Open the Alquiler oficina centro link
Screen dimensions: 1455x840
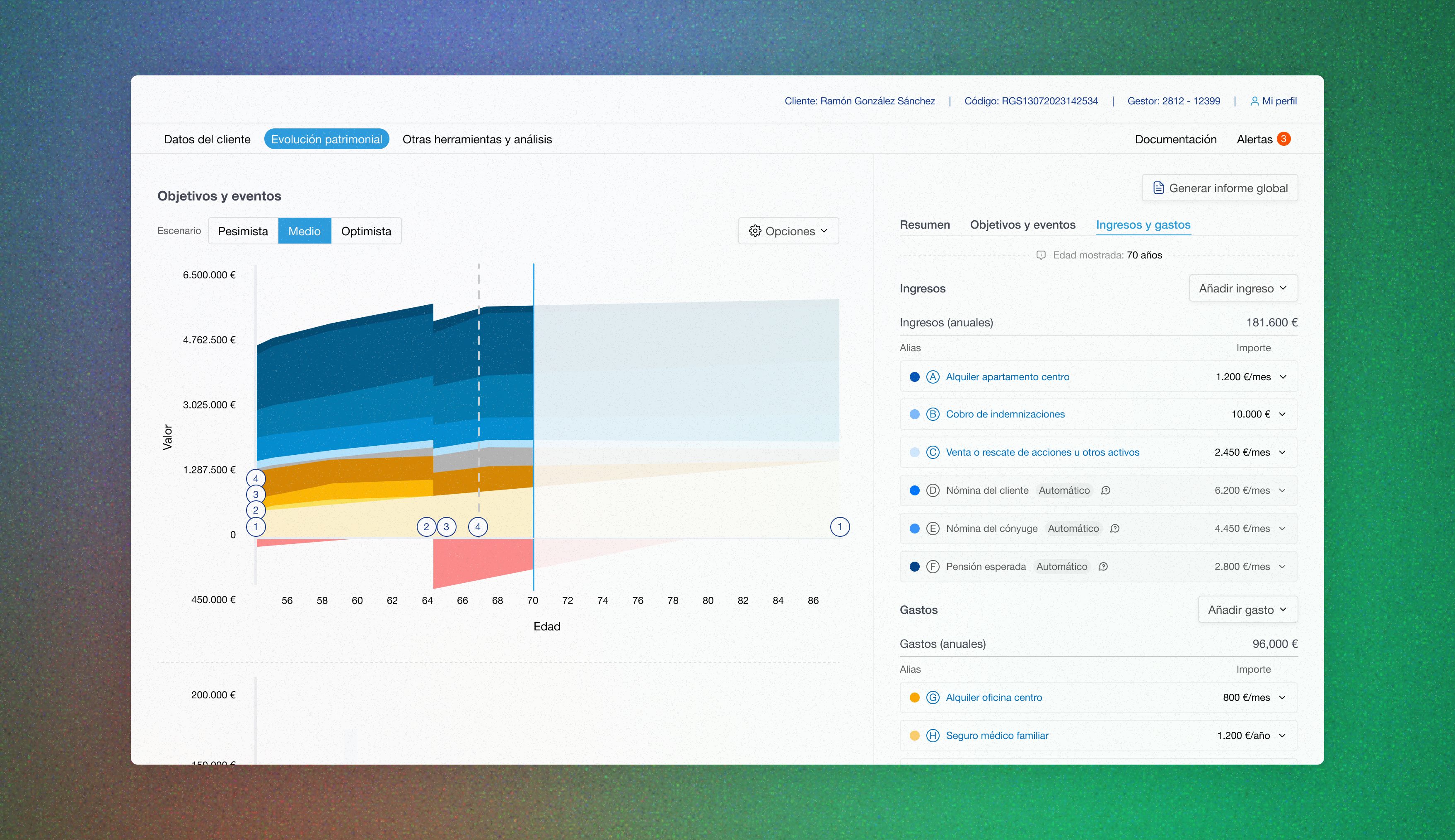tap(993, 698)
